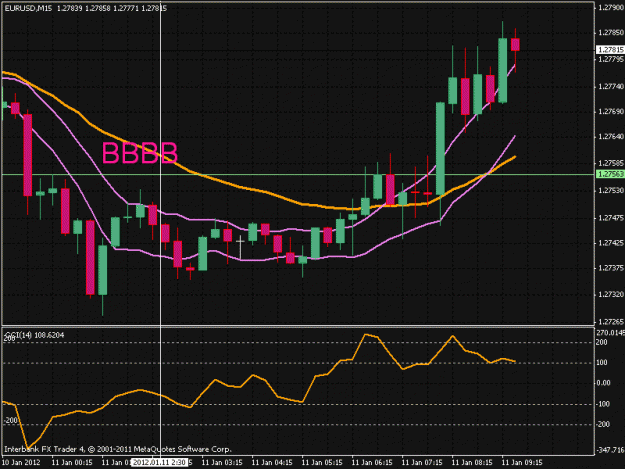The height and width of the screenshot is (469, 625).
Task: Click the 11 Jan 09:15 time label
Action: pos(522,463)
